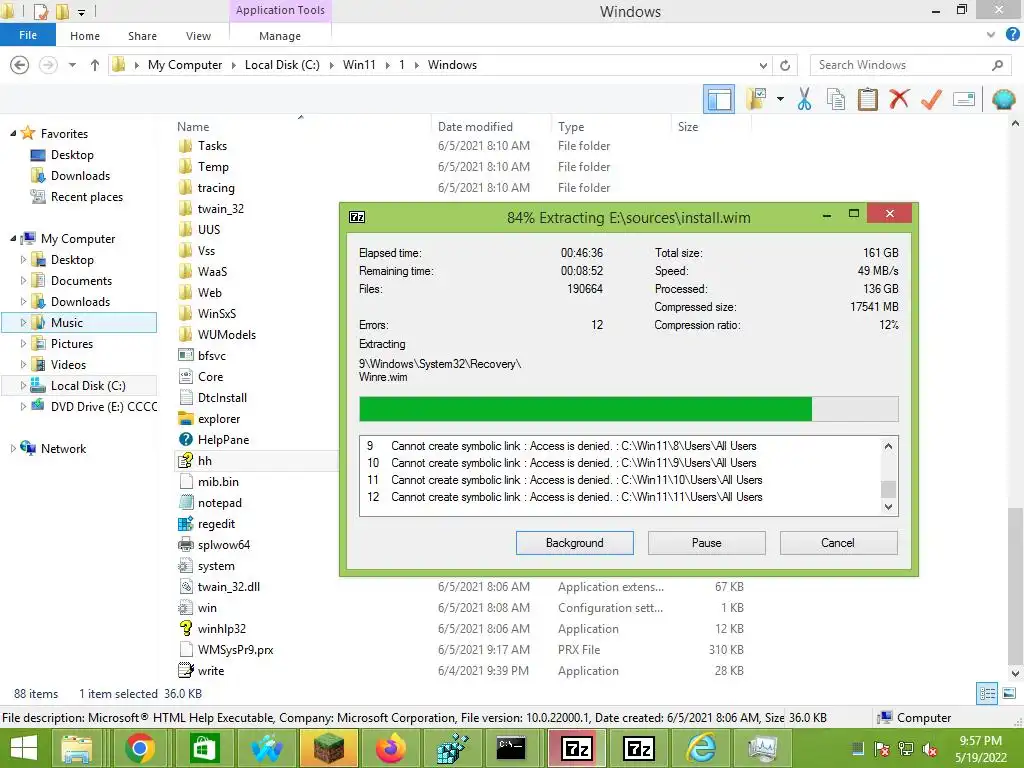Viewport: 1024px width, 768px height.
Task: Open File Explorer icon on taskbar
Action: click(77, 748)
